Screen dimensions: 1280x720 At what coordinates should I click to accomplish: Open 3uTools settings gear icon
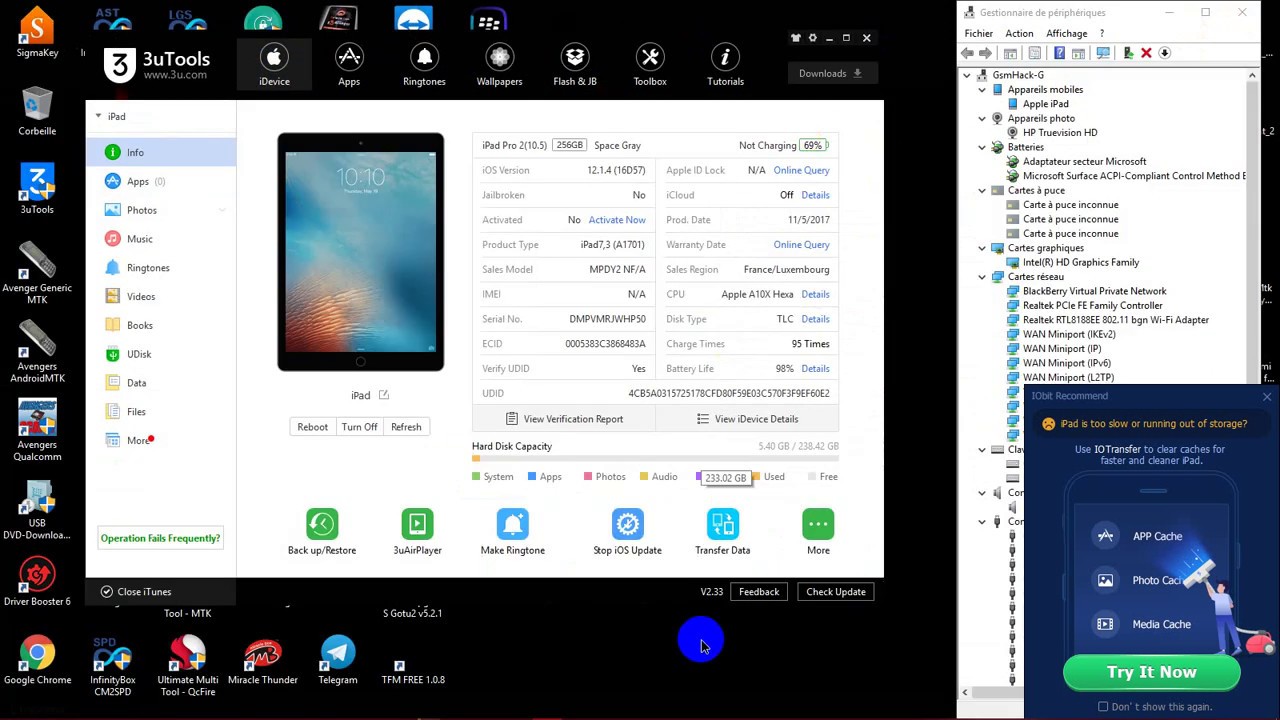pos(812,38)
